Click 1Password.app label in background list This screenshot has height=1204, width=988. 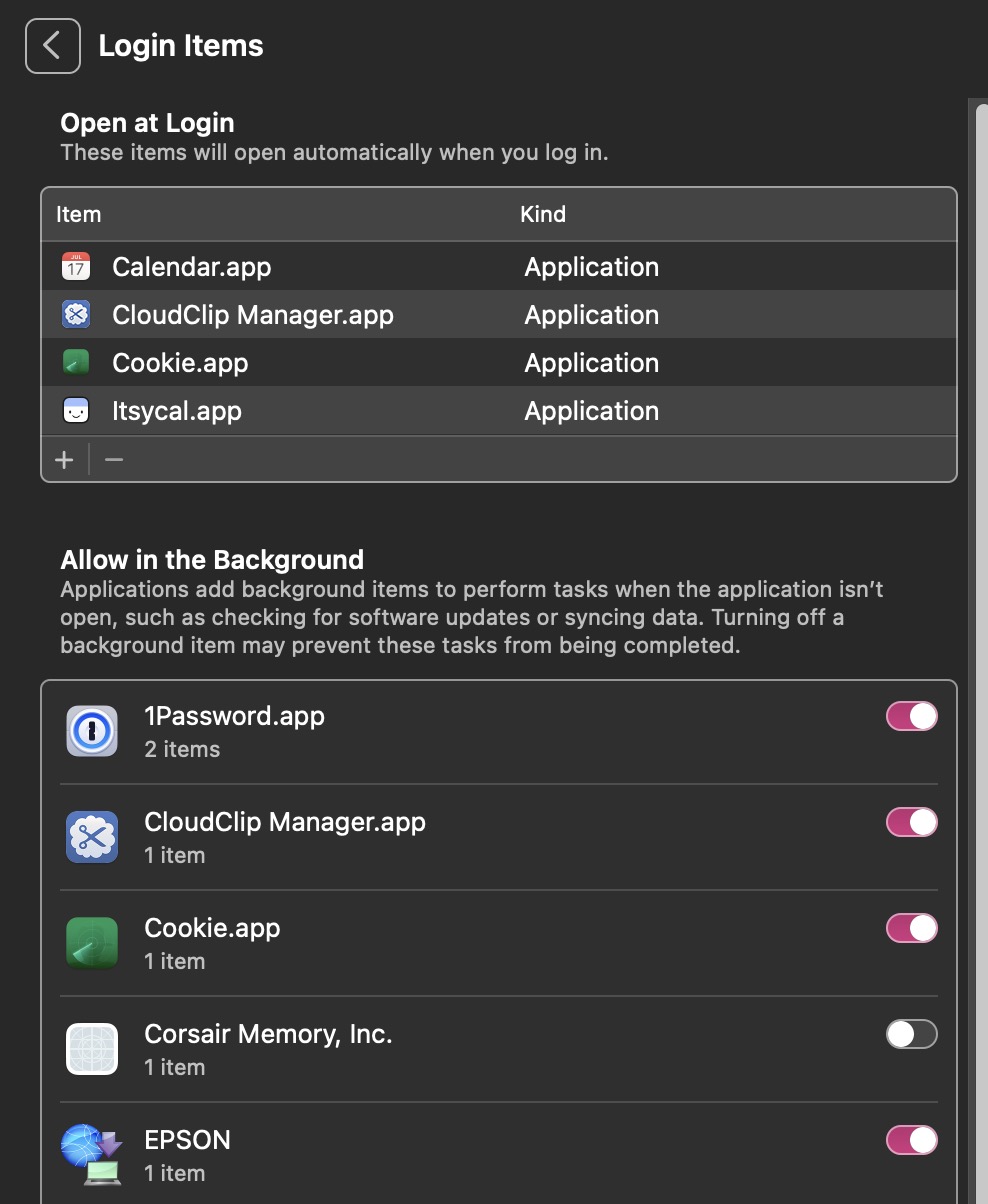(235, 716)
